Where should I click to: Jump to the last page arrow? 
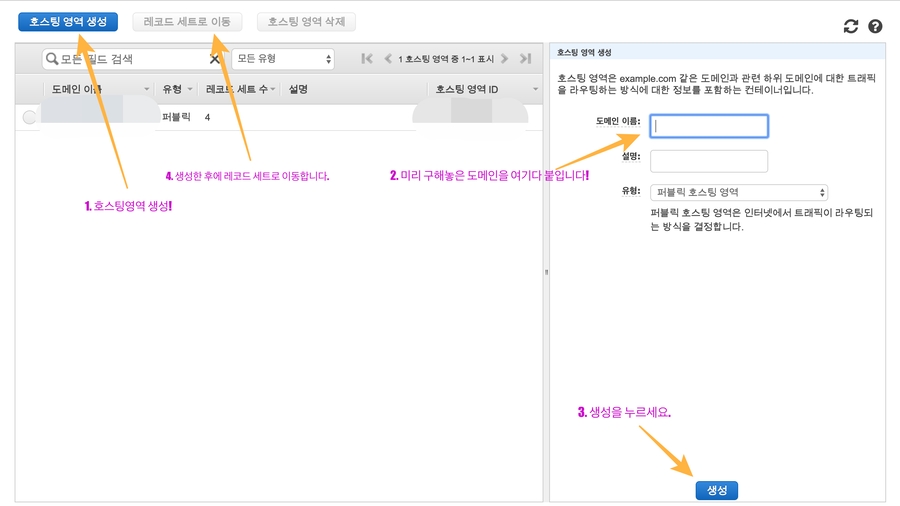[x=525, y=59]
